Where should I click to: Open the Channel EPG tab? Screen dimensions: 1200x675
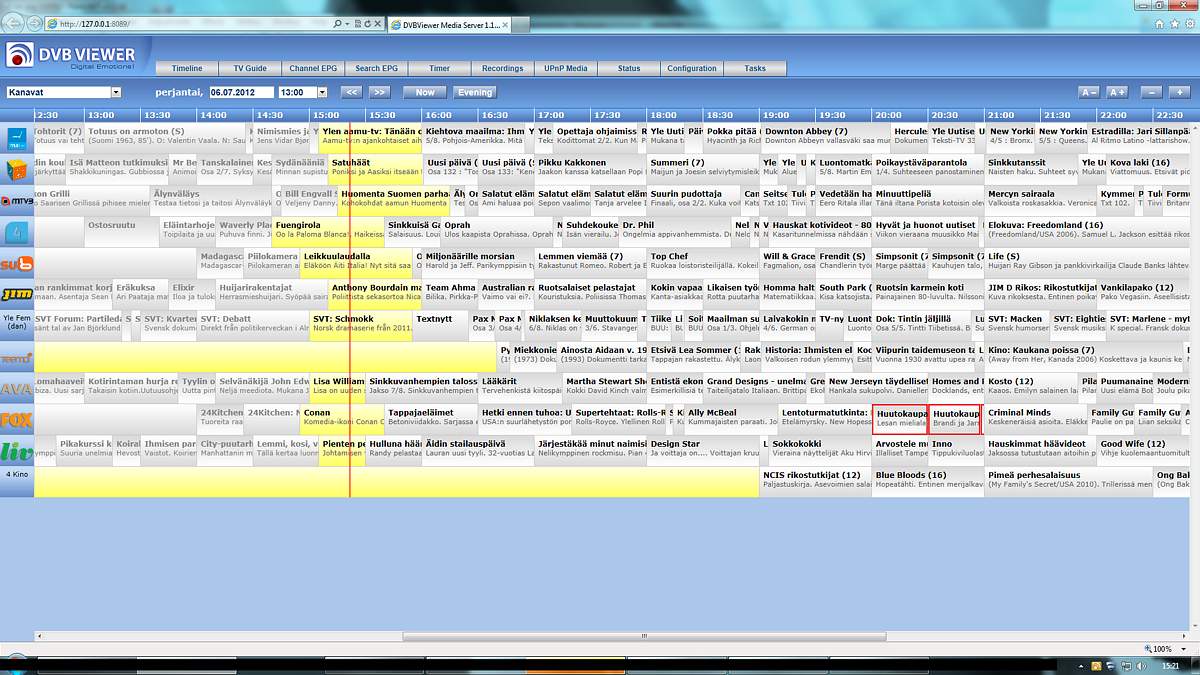click(313, 68)
